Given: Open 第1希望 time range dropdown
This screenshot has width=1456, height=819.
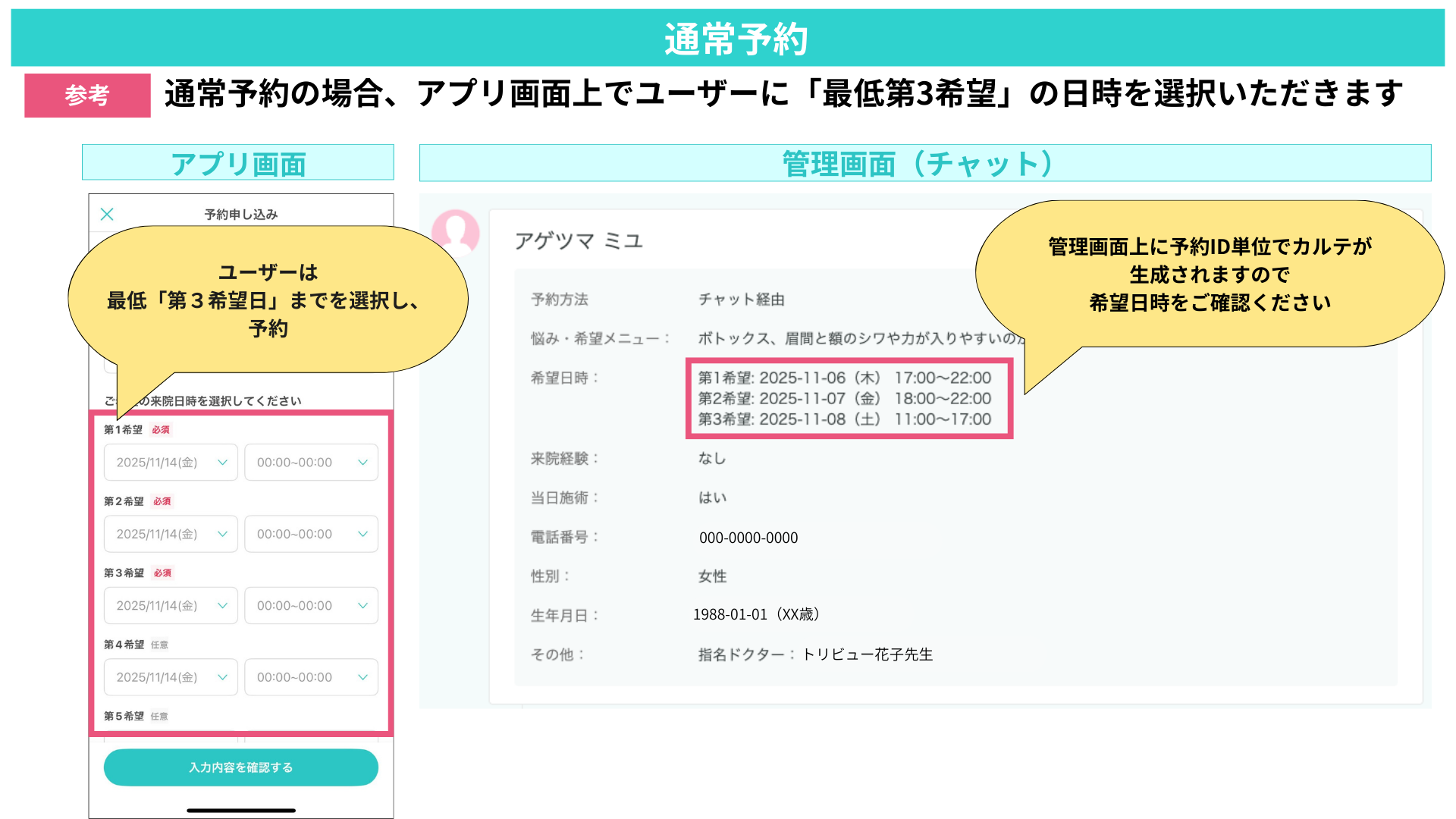Looking at the screenshot, I should coord(311,463).
